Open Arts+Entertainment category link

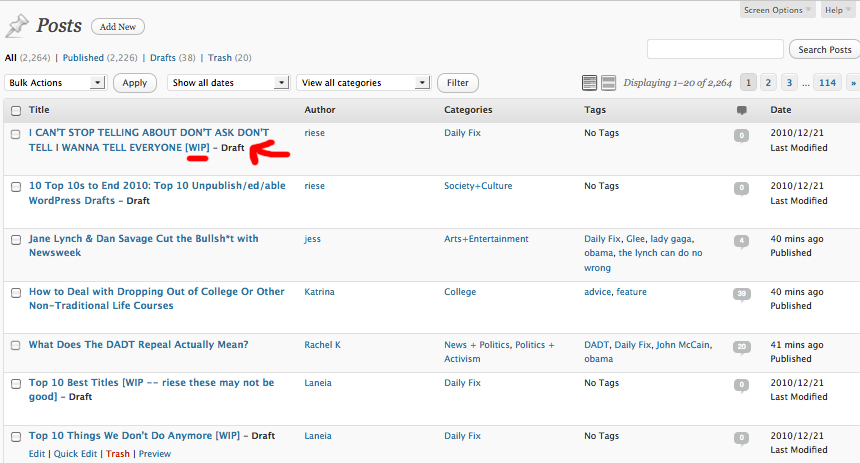coord(486,239)
